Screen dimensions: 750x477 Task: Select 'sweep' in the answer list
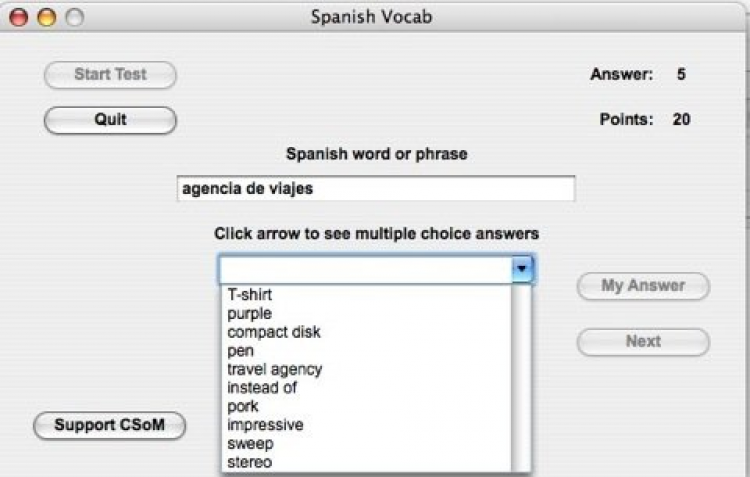(250, 443)
